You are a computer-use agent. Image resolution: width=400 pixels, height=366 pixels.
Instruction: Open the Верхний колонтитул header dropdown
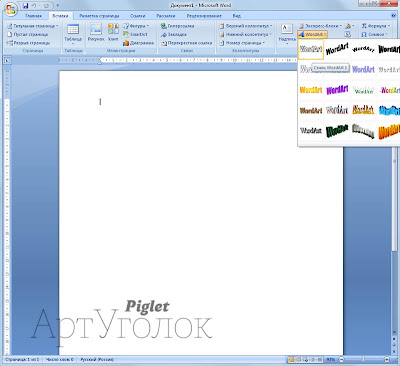245,26
